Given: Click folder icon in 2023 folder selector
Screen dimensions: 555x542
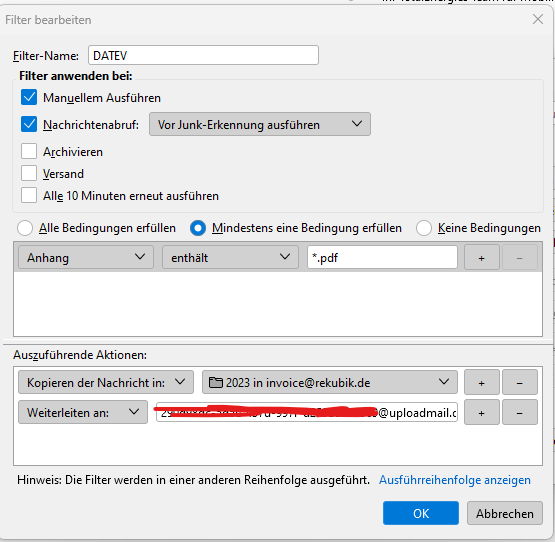Looking at the screenshot, I should coord(216,382).
